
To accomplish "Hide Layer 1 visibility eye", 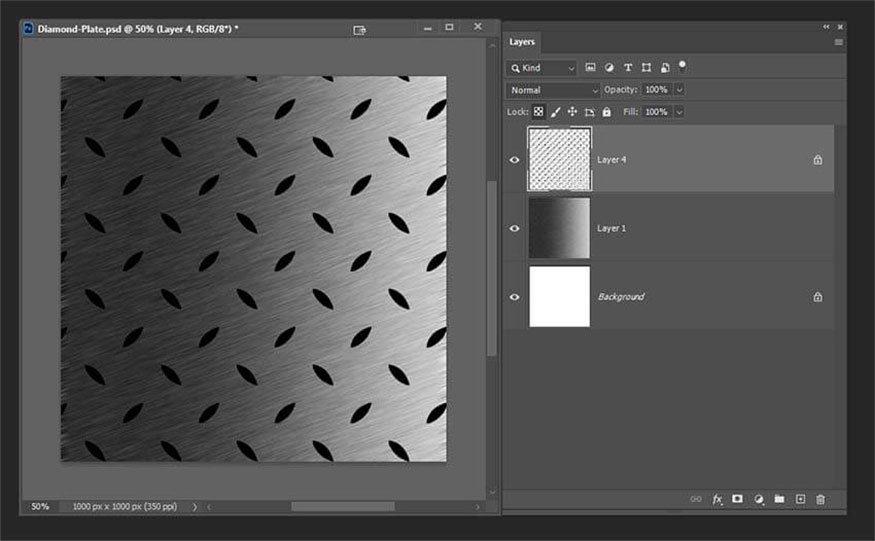I will (515, 228).
